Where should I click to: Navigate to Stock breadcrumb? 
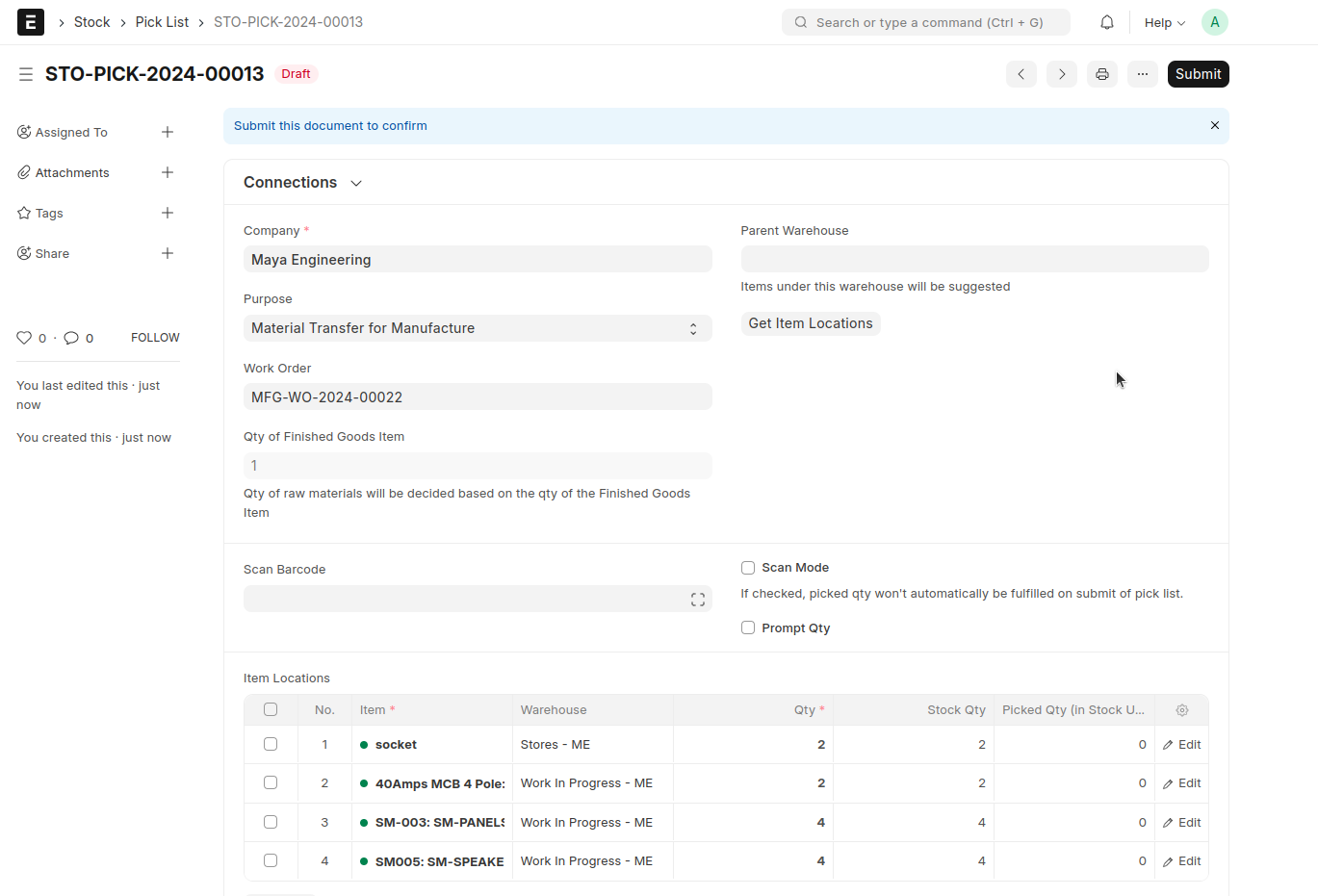[91, 22]
